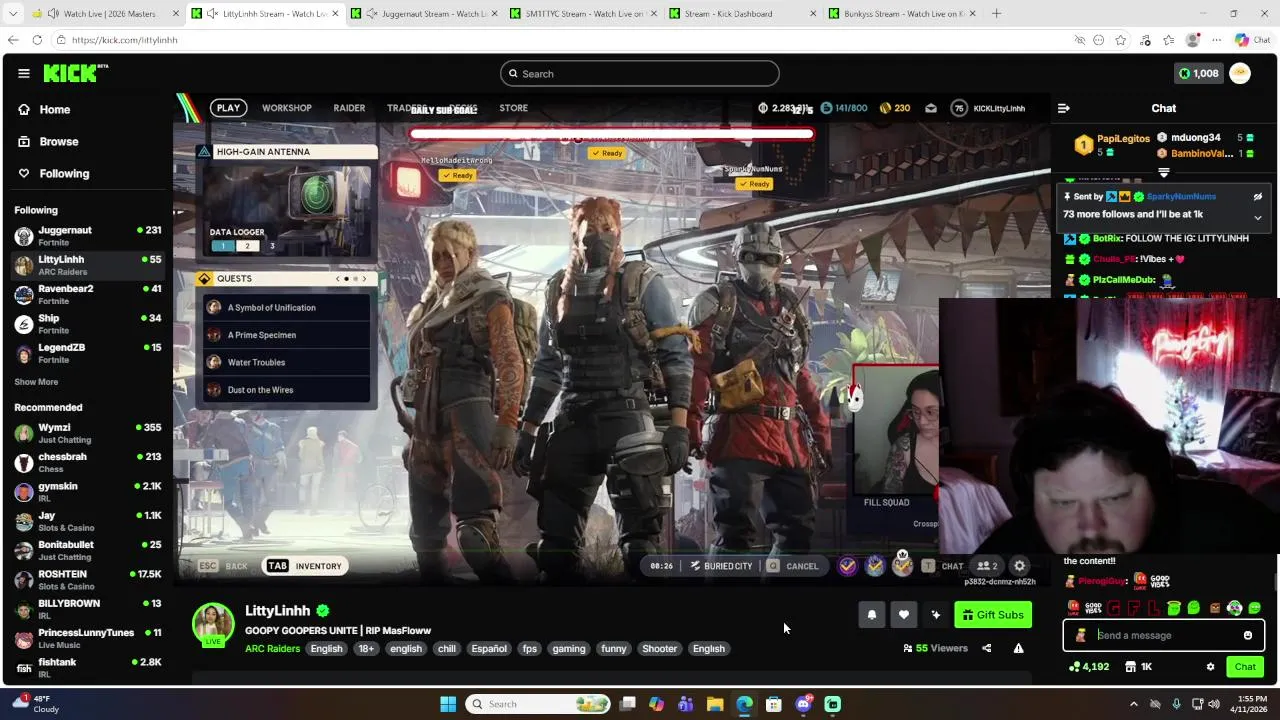
Task: Select the Shooter tag
Action: [659, 649]
